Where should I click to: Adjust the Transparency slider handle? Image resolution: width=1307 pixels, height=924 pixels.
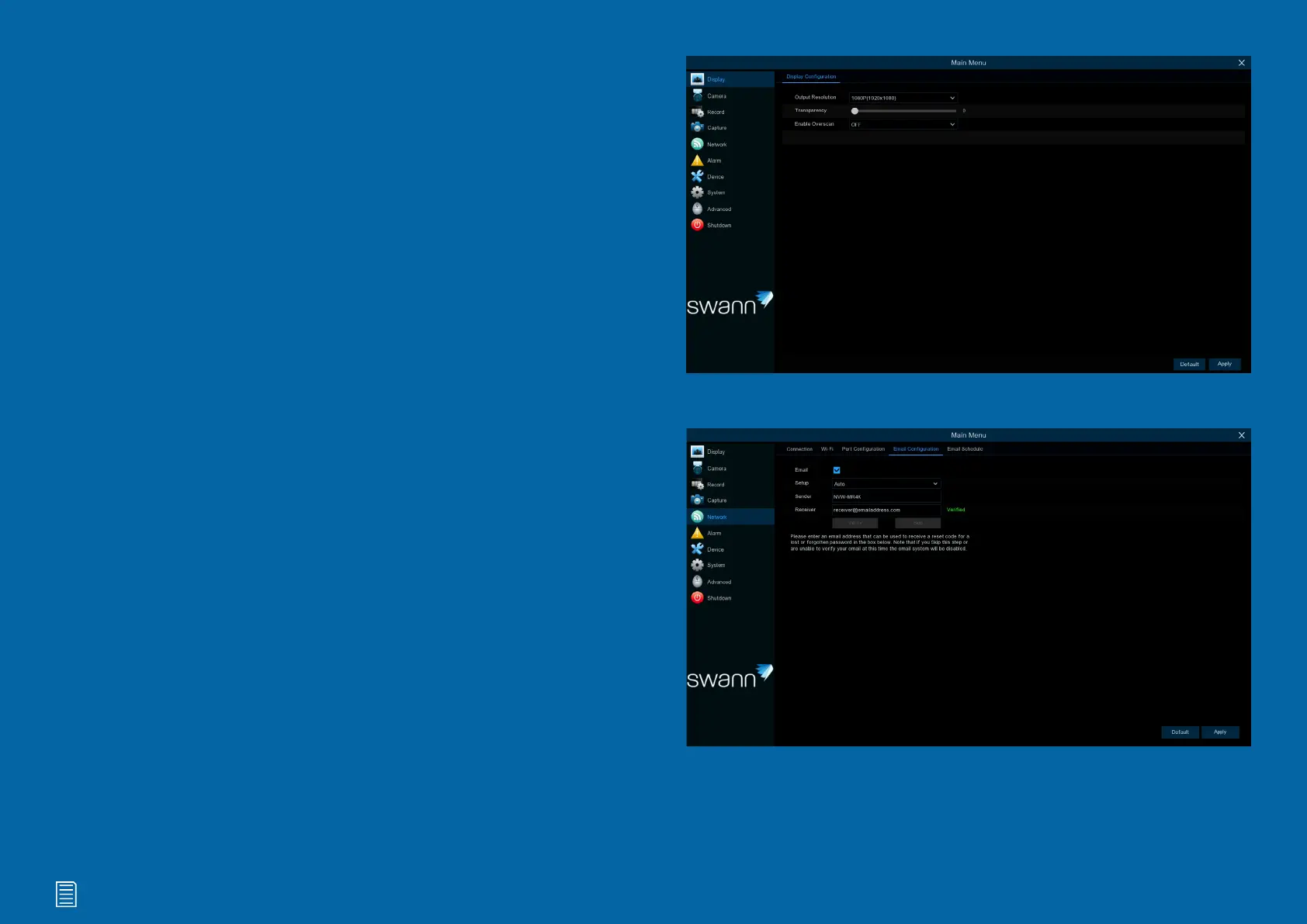point(855,111)
